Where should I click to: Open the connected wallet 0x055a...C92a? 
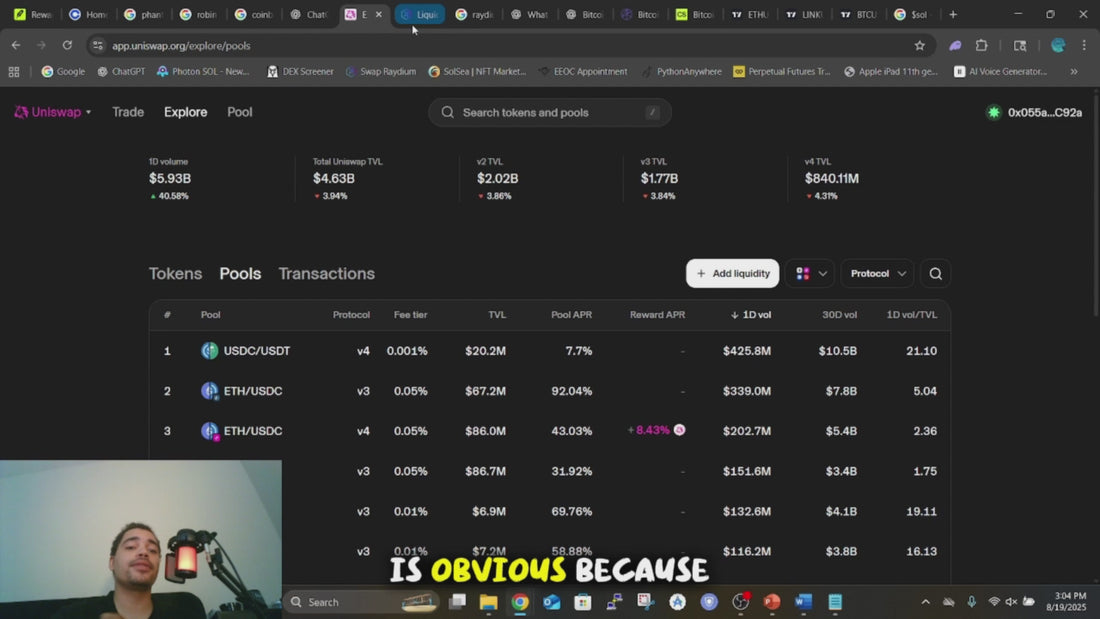(x=1034, y=113)
